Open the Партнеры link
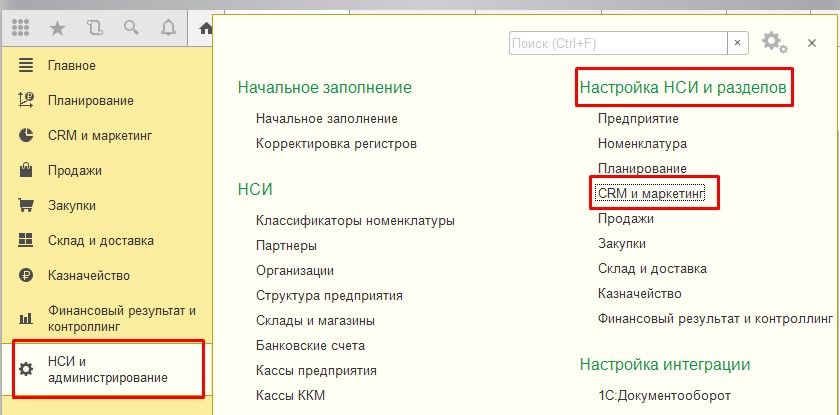This screenshot has height=415, width=840. (x=286, y=246)
